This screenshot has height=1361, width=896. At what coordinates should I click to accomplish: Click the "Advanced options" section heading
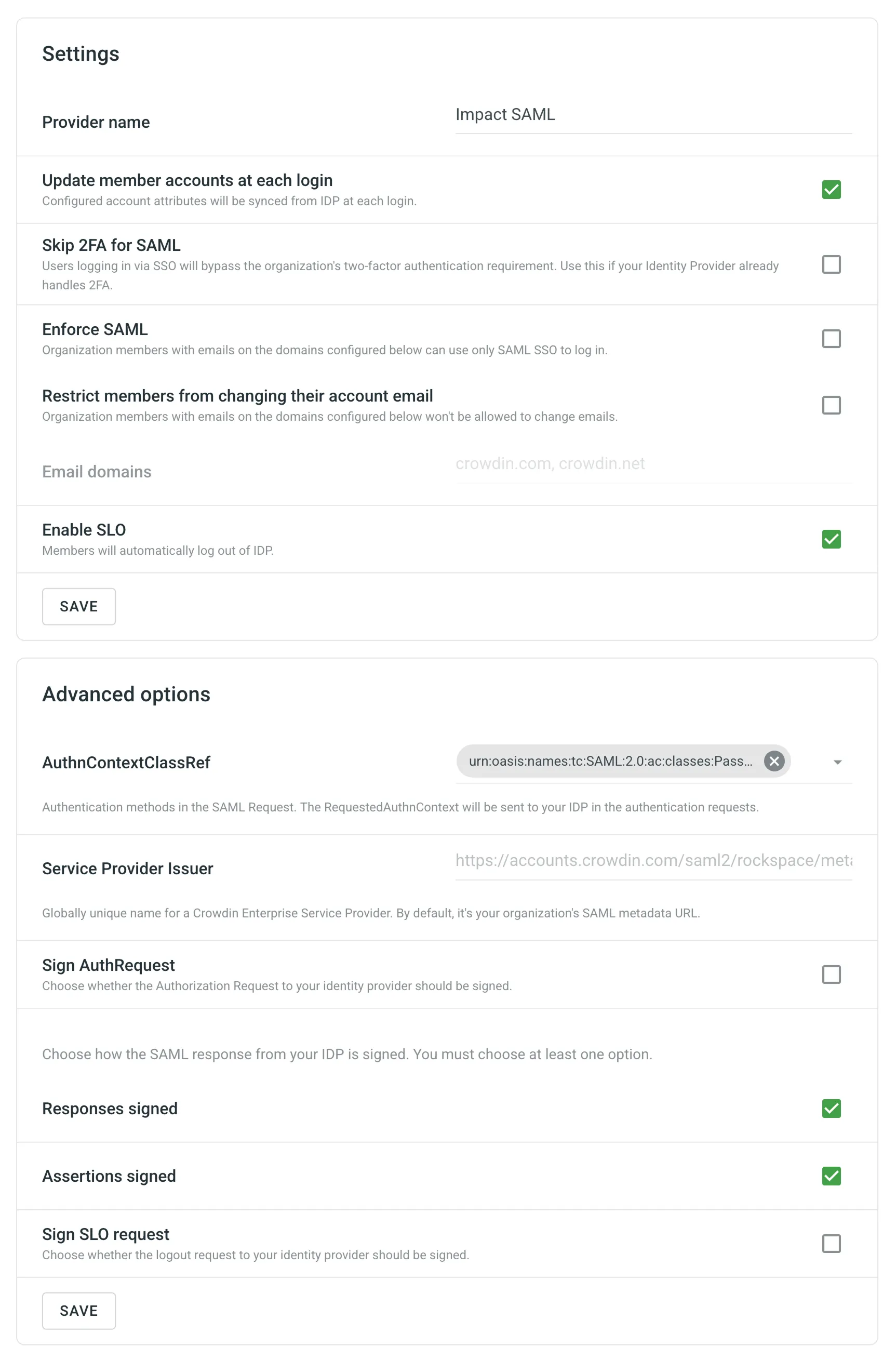tap(126, 693)
